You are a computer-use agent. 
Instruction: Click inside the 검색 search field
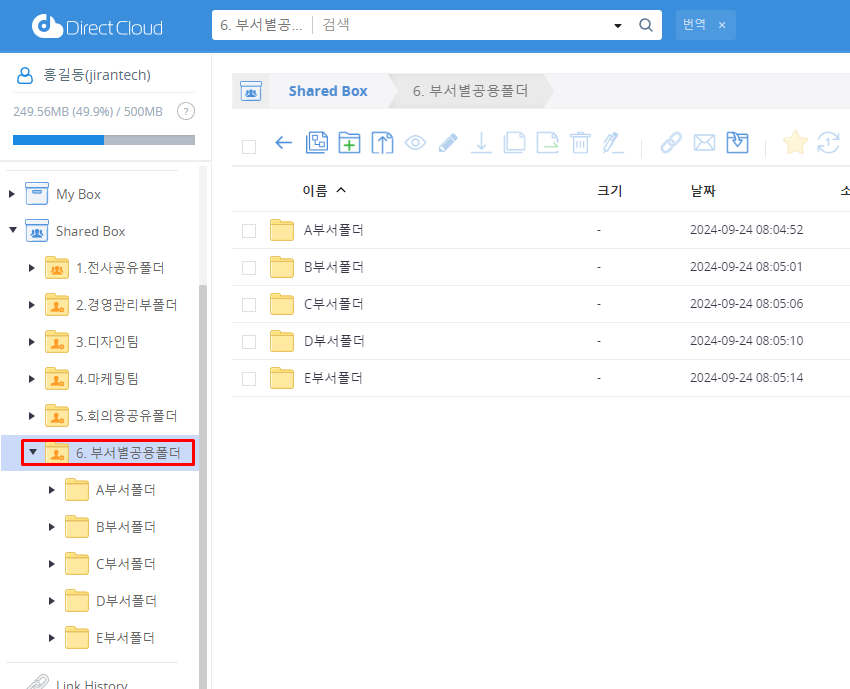tap(460, 25)
